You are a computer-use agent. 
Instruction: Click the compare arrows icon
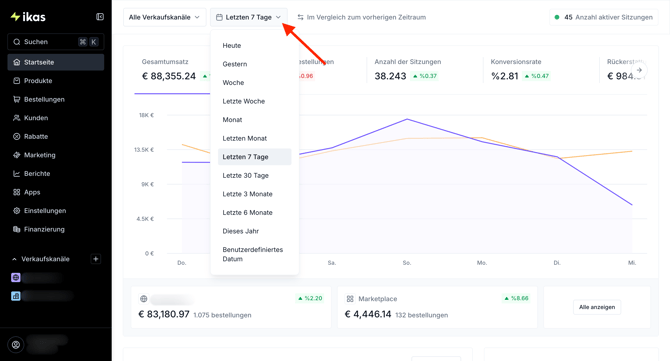click(x=300, y=18)
